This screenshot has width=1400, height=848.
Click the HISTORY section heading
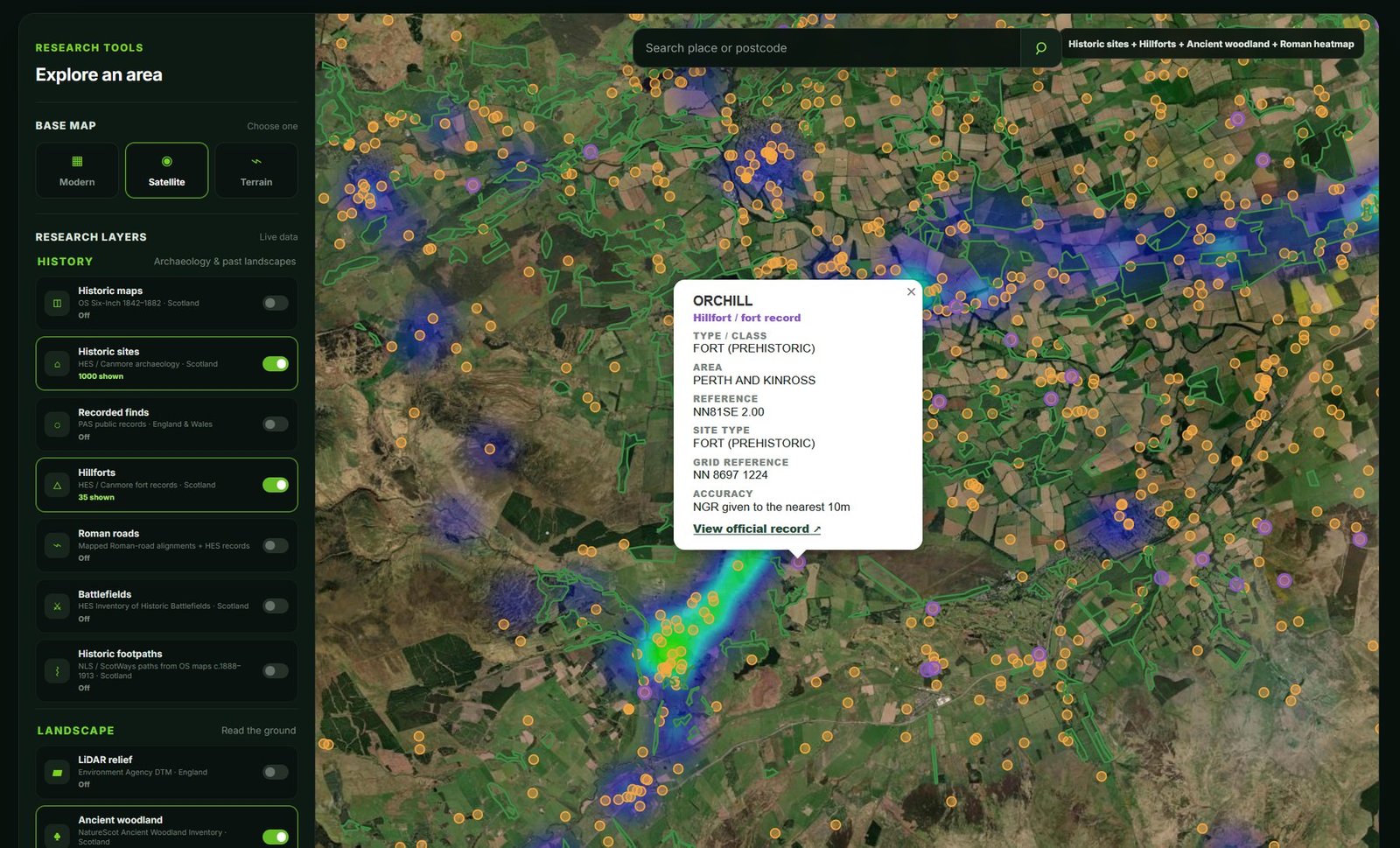click(65, 262)
